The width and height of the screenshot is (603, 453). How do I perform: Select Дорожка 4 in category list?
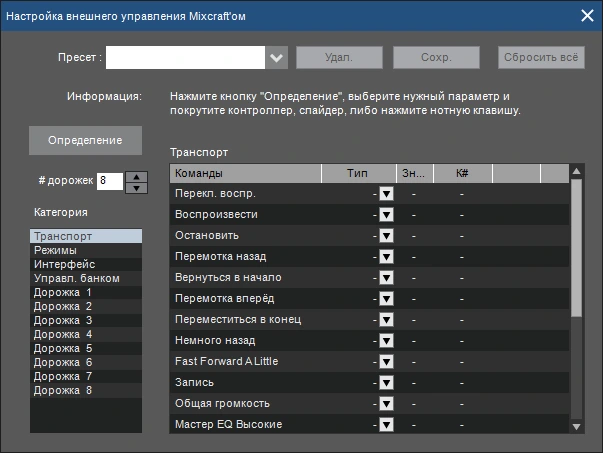coord(86,334)
